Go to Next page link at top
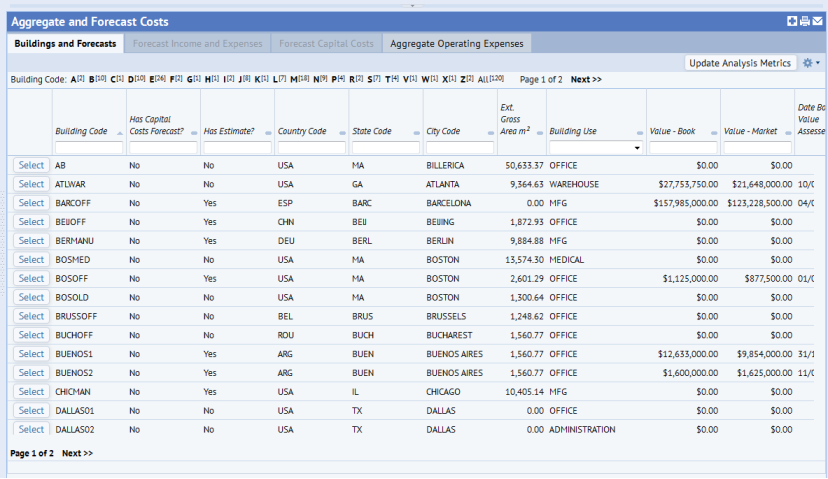828x479 pixels. click(586, 79)
